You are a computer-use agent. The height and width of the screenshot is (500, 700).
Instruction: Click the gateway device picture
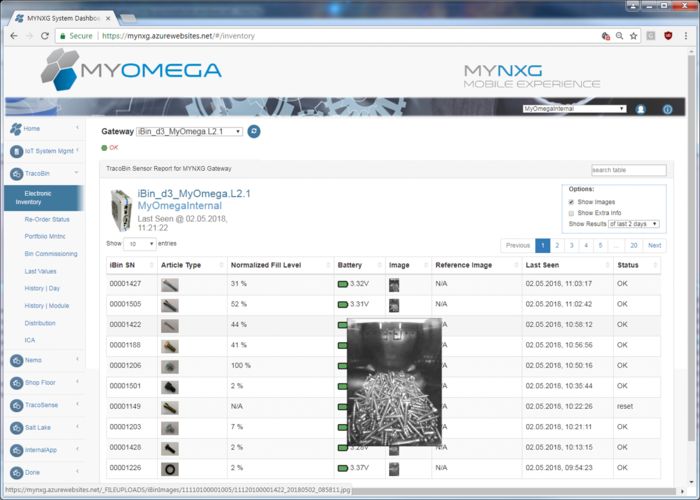pos(121,210)
